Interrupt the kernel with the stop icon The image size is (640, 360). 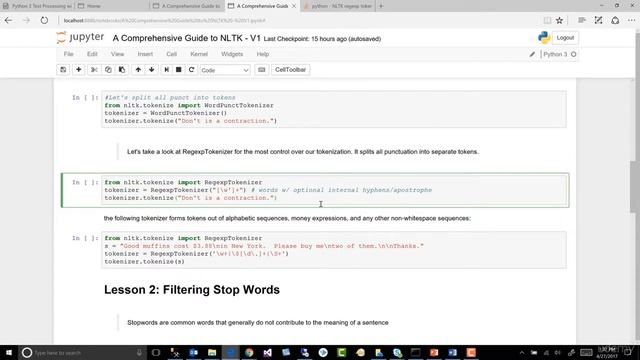(x=178, y=70)
